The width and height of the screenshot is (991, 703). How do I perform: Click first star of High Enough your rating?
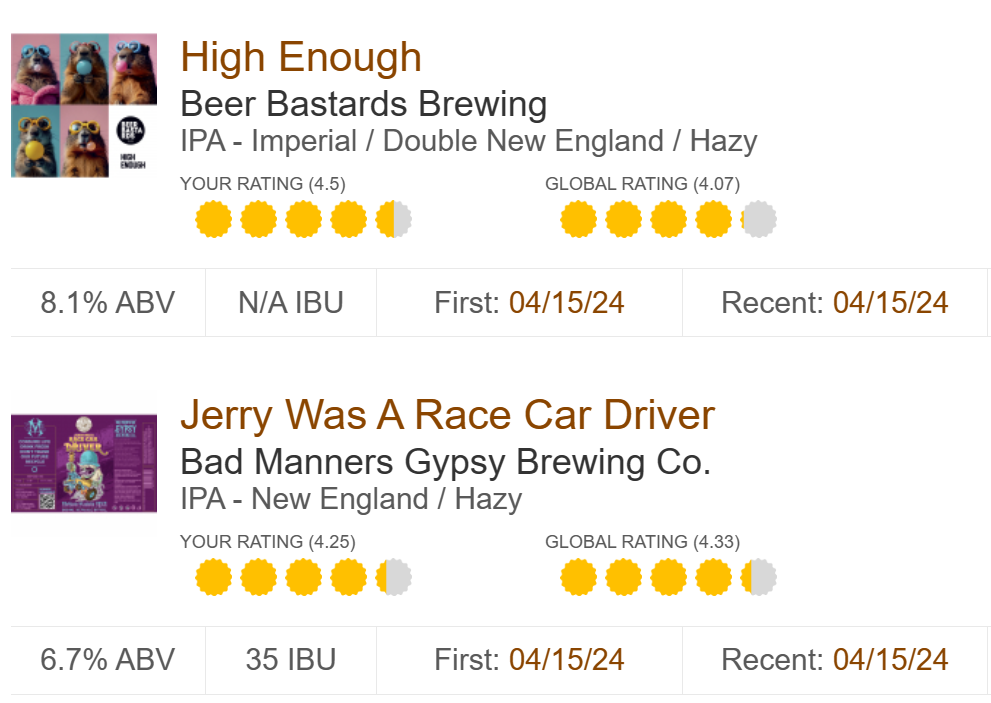tap(214, 219)
